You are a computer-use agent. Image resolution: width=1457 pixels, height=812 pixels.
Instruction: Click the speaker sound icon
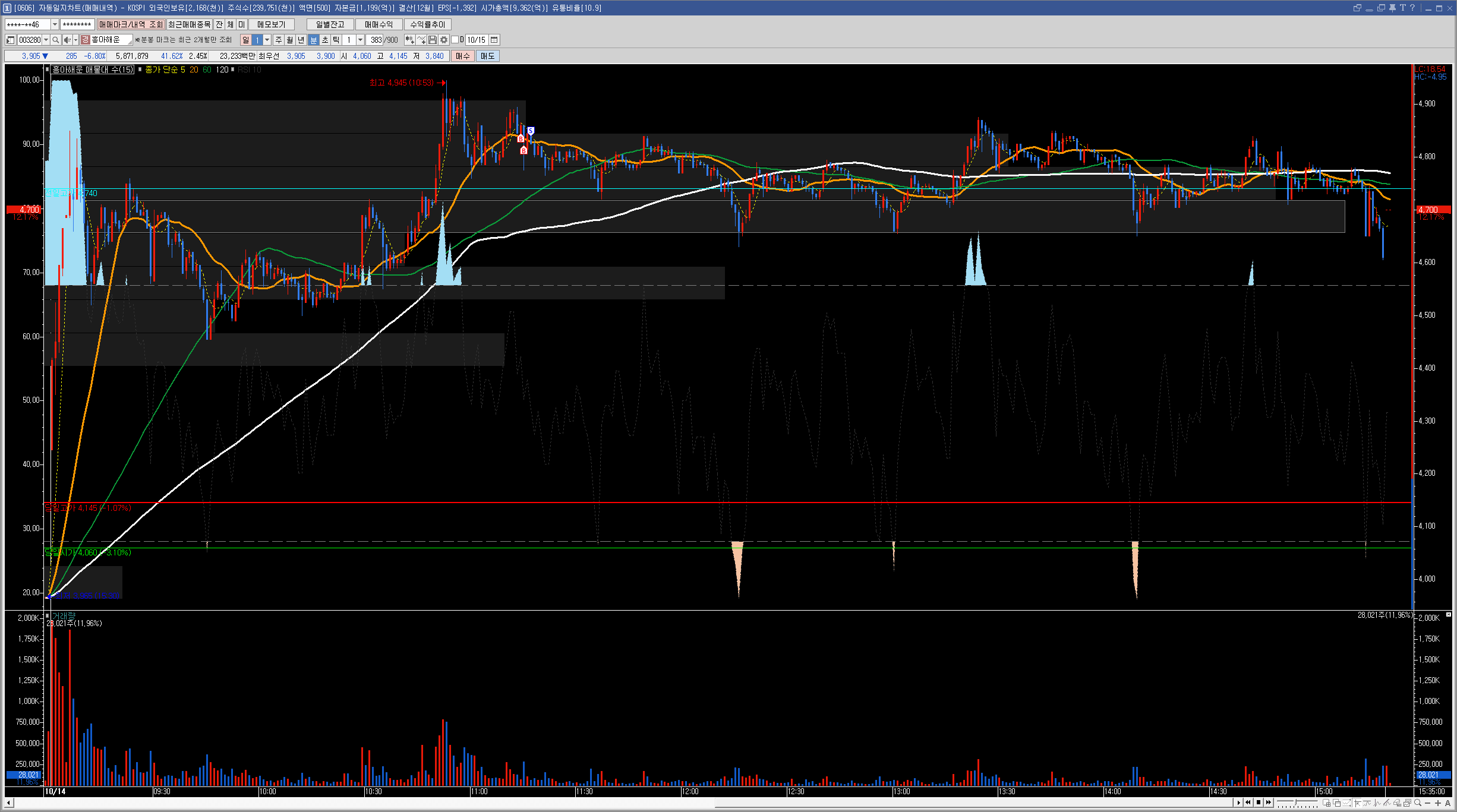point(67,40)
